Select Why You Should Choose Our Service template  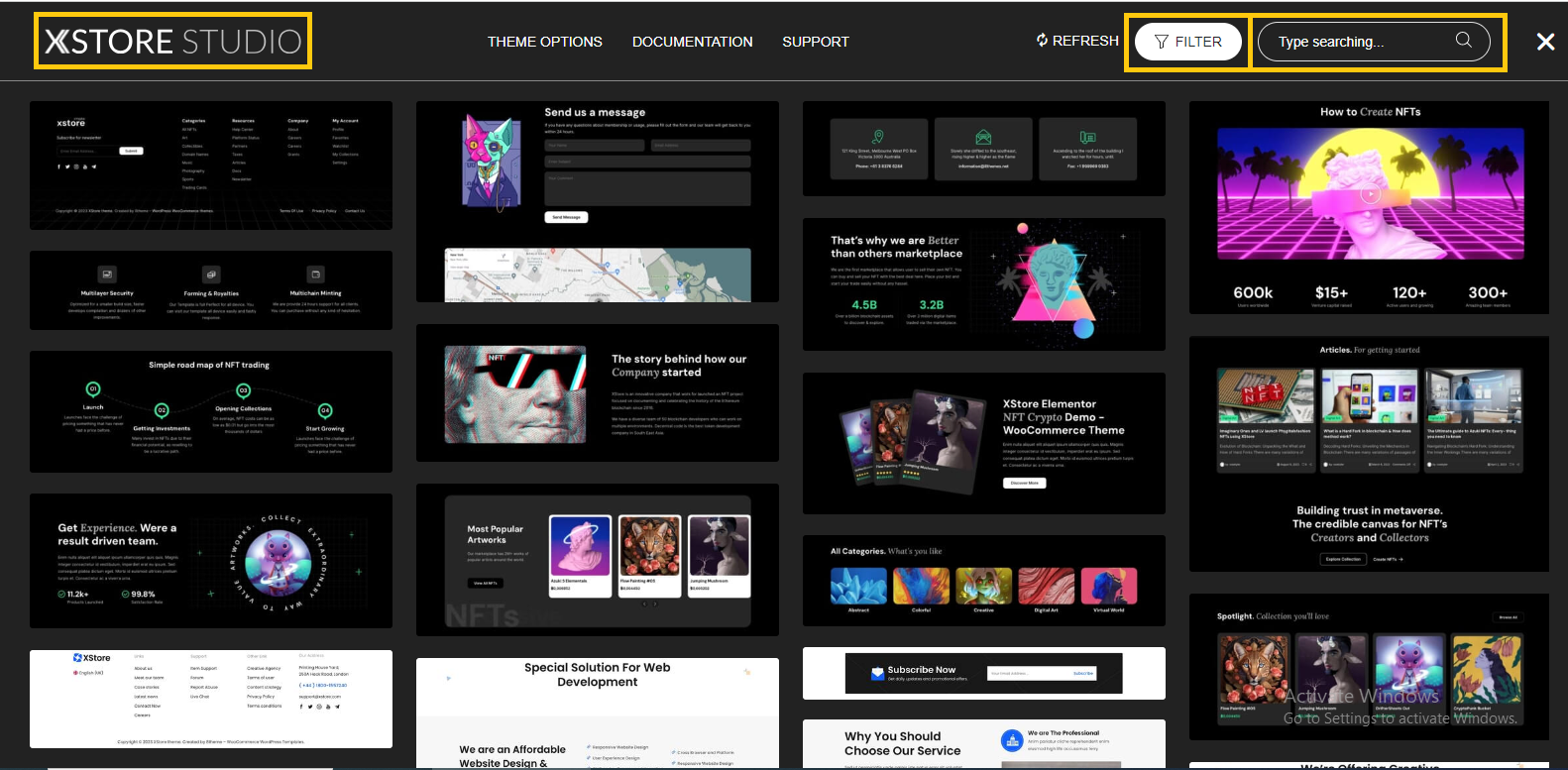(x=984, y=744)
